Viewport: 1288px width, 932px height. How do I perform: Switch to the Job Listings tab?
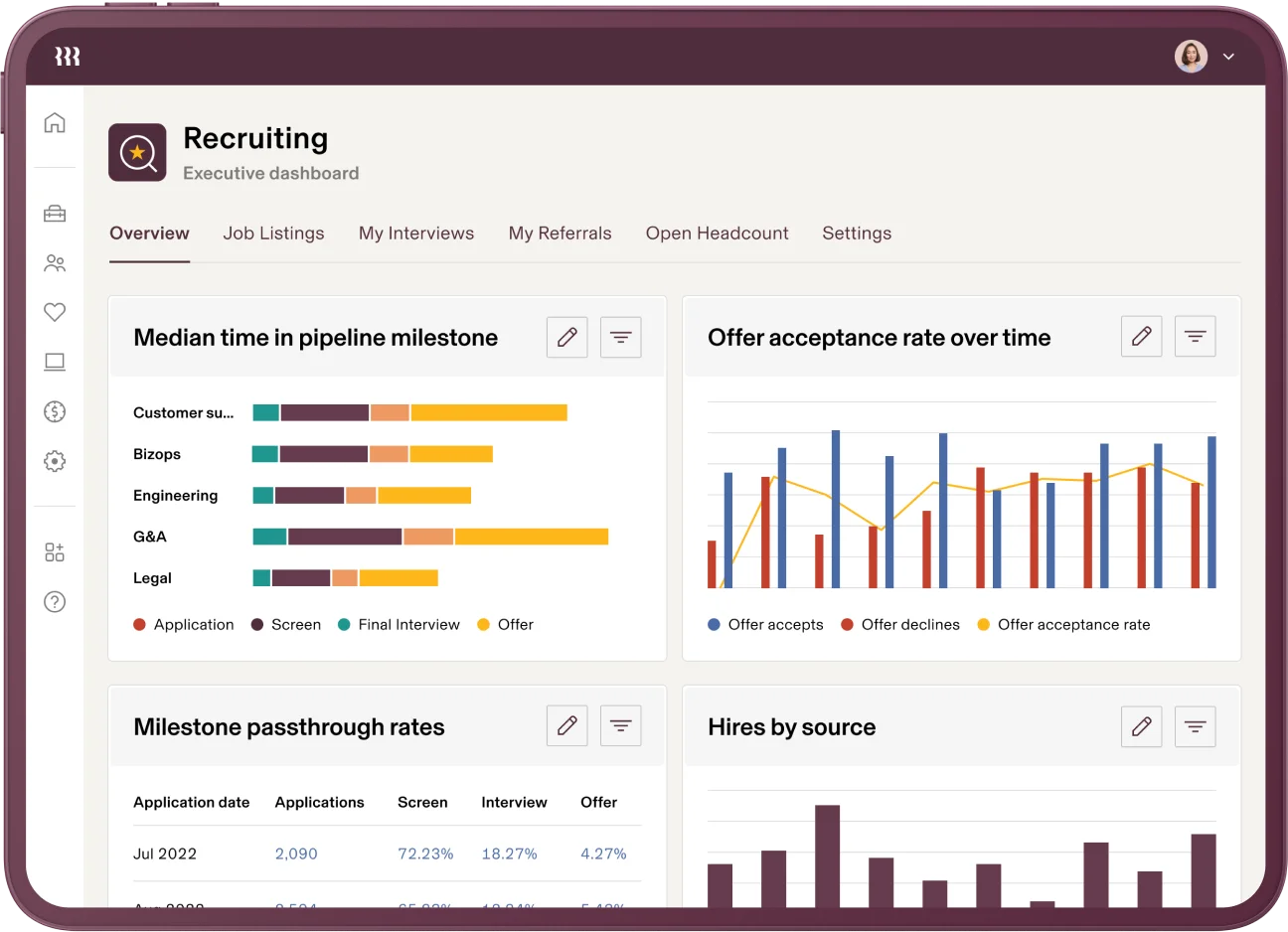click(x=273, y=233)
